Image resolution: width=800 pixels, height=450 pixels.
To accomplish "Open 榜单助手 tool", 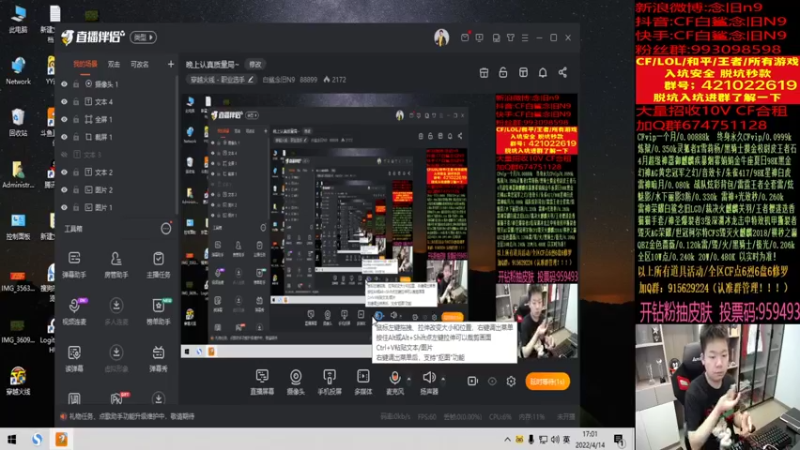I will pyautogui.click(x=158, y=311).
